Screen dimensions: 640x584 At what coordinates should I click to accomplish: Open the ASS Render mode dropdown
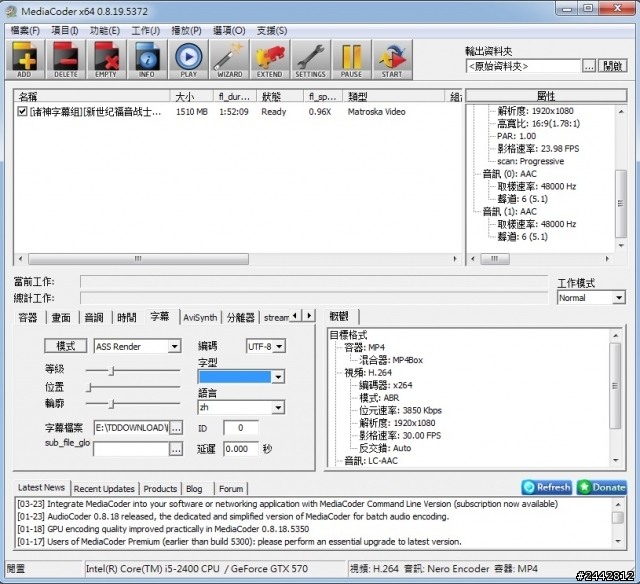[174, 346]
